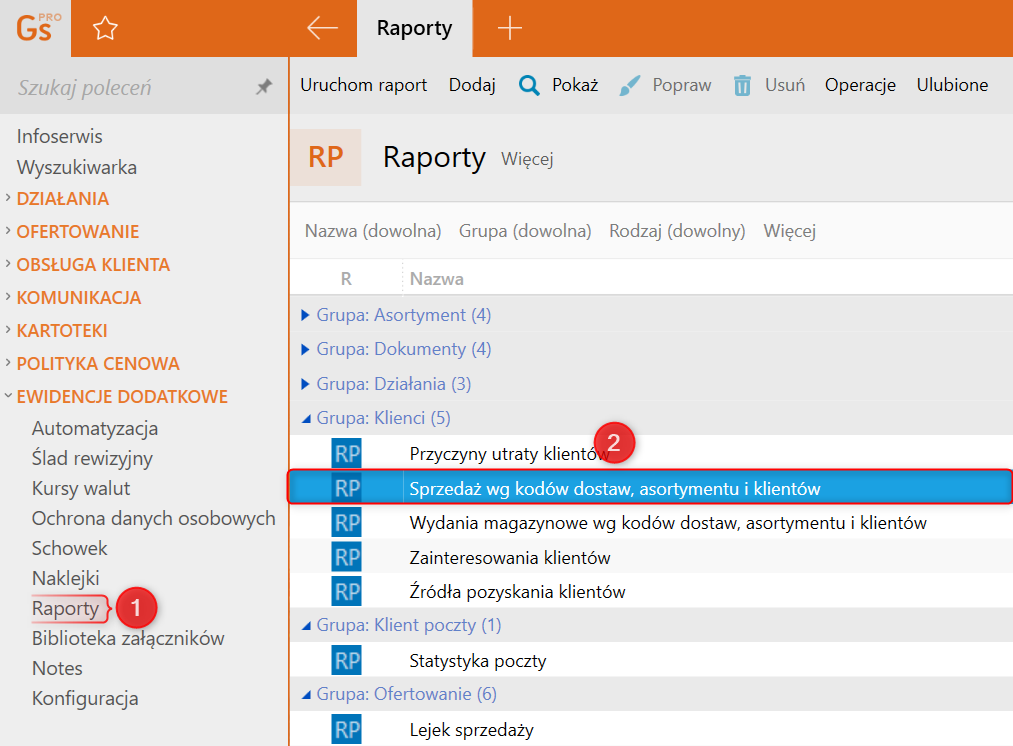The width and height of the screenshot is (1013, 746).
Task: Click the pin icon in search box
Action: [264, 88]
